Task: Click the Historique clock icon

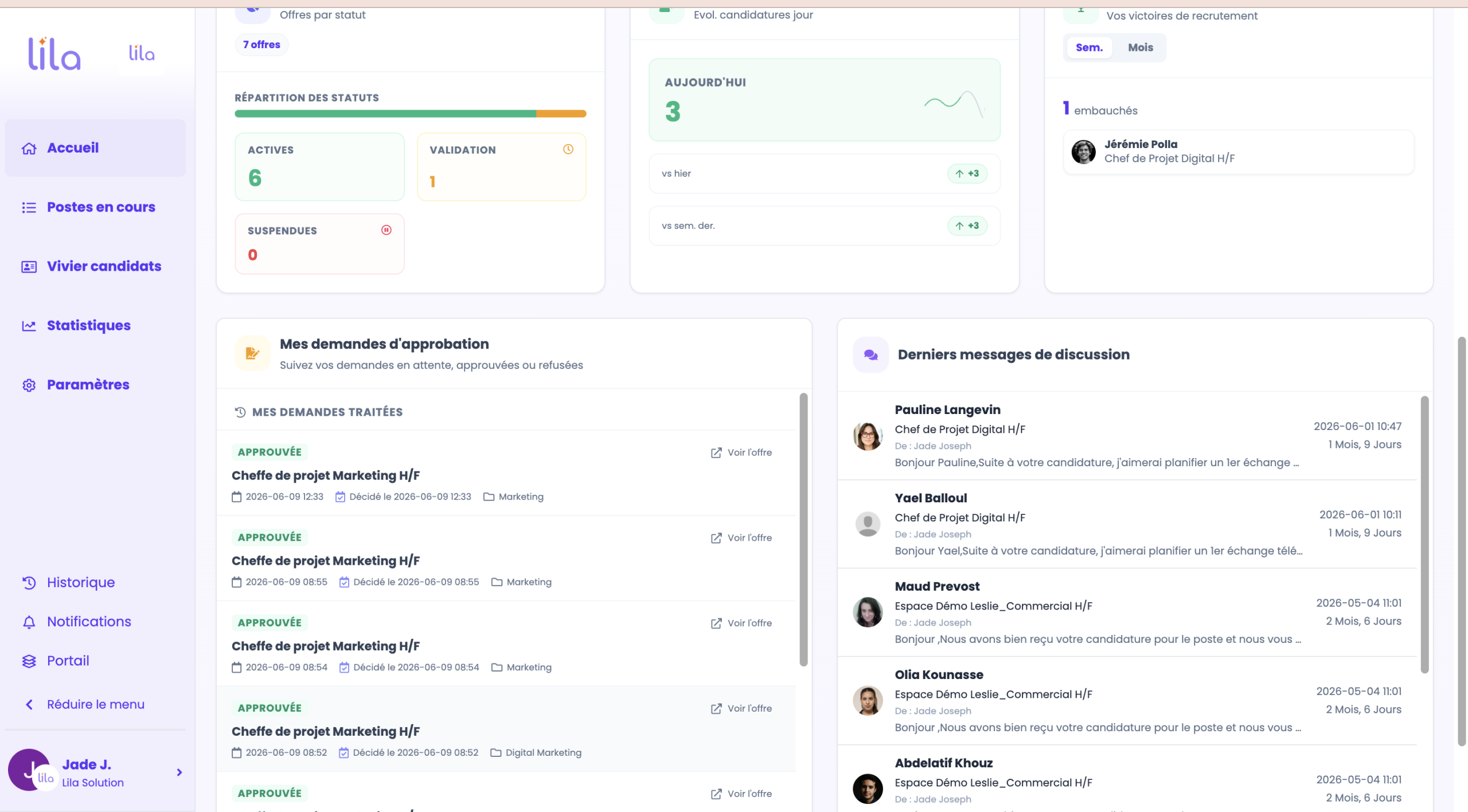Action: pos(29,583)
